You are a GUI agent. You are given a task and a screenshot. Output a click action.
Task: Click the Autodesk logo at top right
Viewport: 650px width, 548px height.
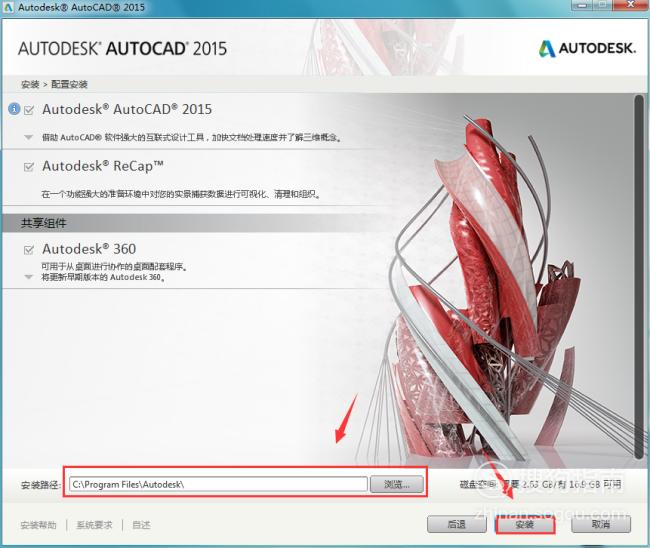[587, 48]
